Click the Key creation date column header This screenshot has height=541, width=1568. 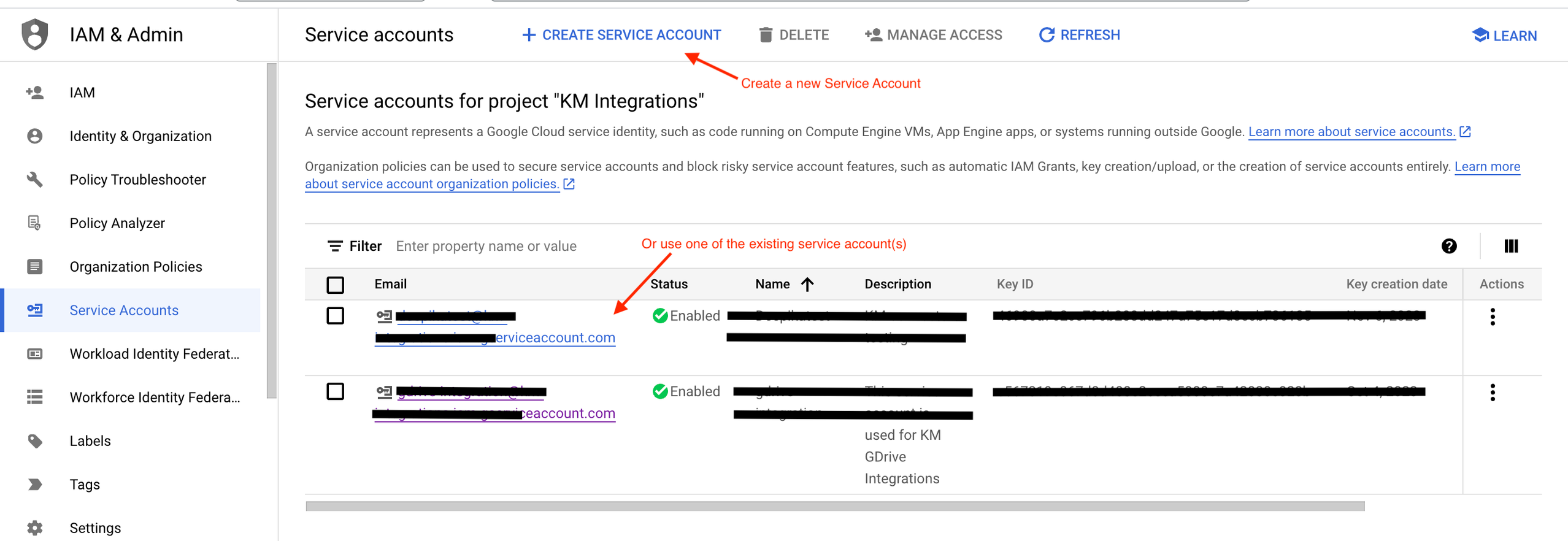[1396, 284]
